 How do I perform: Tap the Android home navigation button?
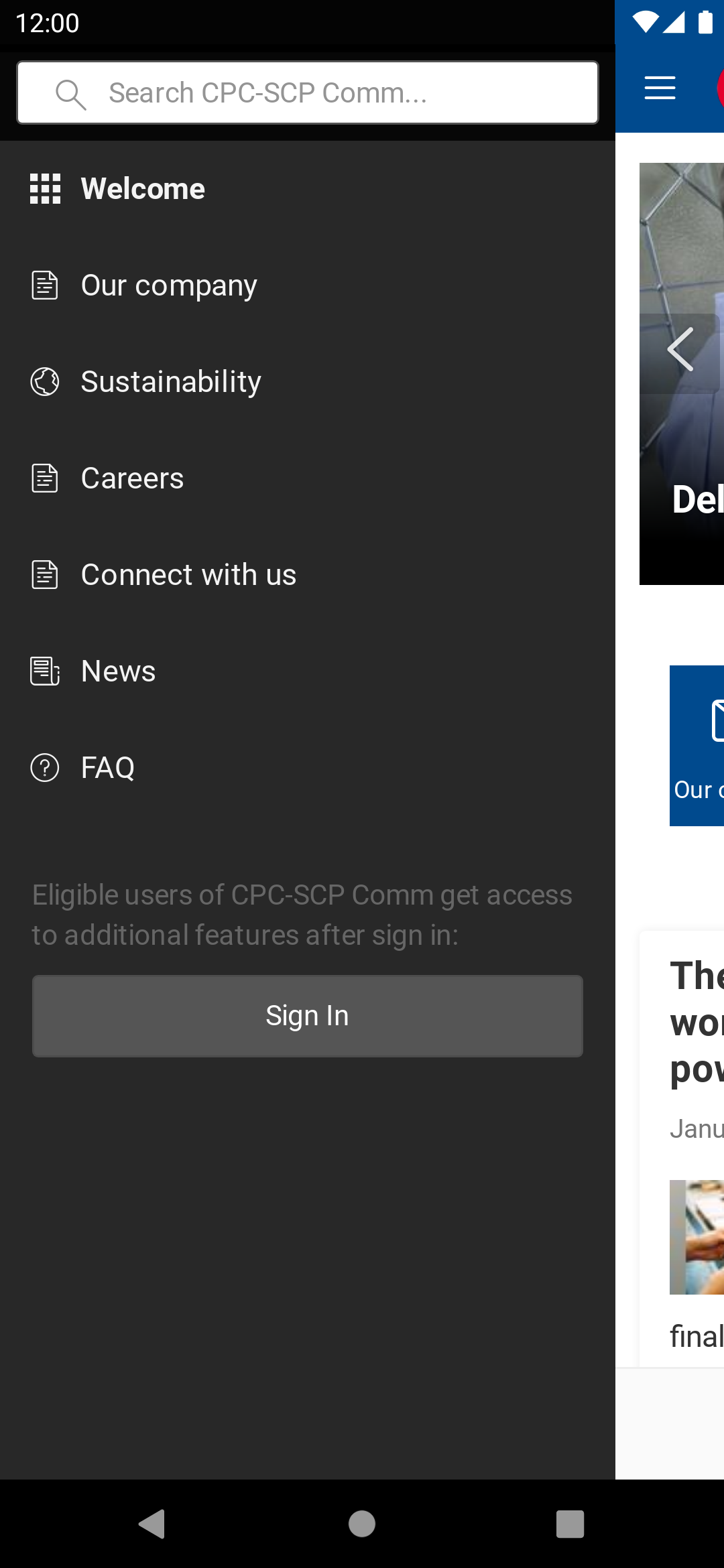click(362, 1524)
